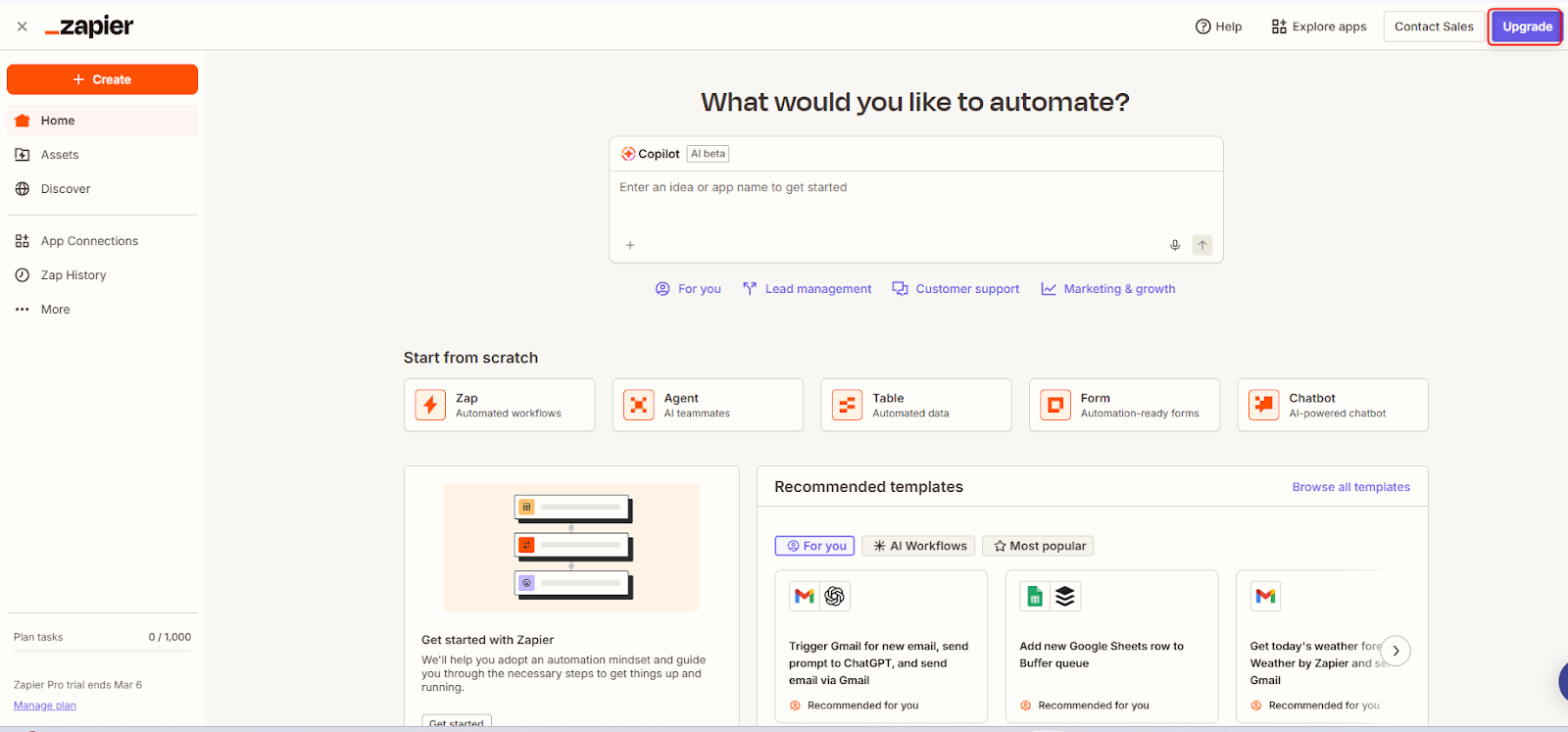Click the plus attachment icon in Copilot
1568x732 pixels.
630,245
